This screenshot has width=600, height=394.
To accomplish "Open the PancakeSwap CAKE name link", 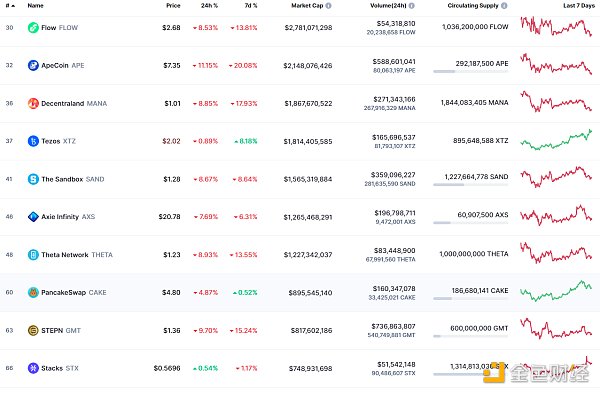I will coord(74,293).
